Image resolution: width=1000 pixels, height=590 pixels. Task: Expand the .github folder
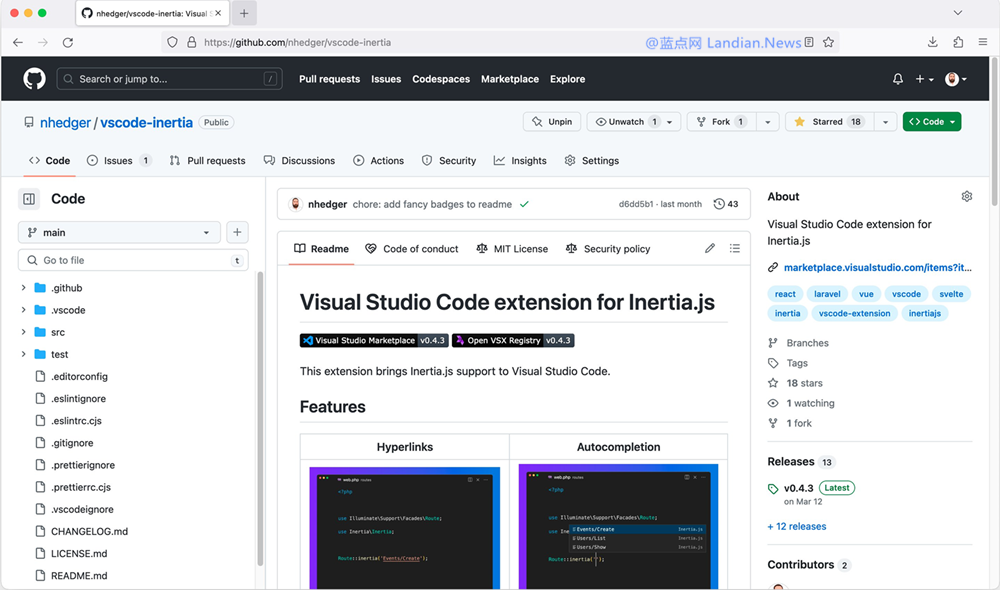(24, 288)
